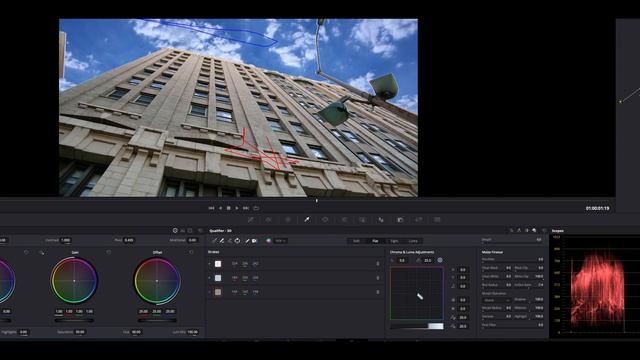Switch to the Flat qualifier tab
Viewport: 640px width, 360px height.
pos(375,241)
